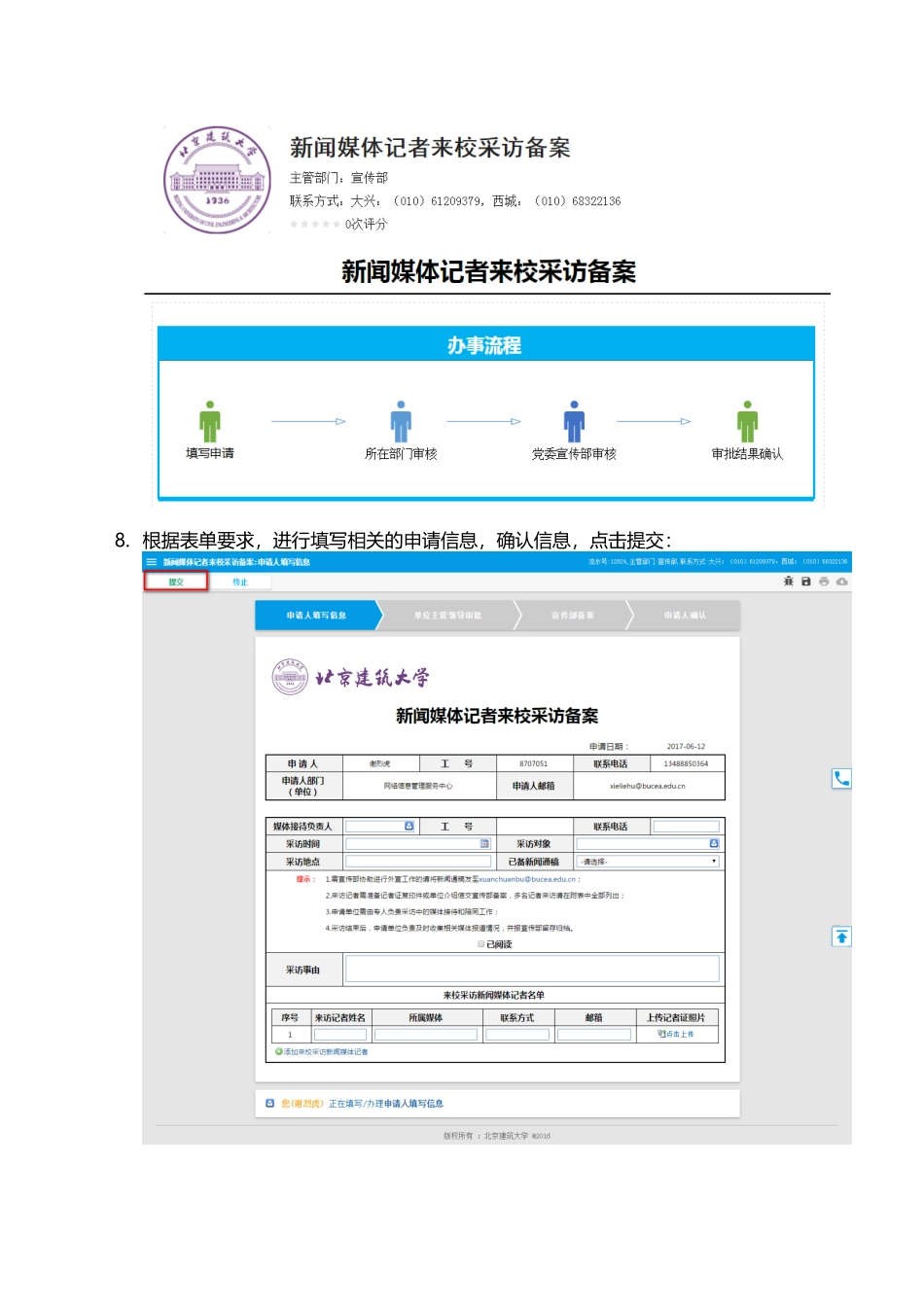
Task: Open the person picker in 采访对象 field
Action: (x=714, y=843)
